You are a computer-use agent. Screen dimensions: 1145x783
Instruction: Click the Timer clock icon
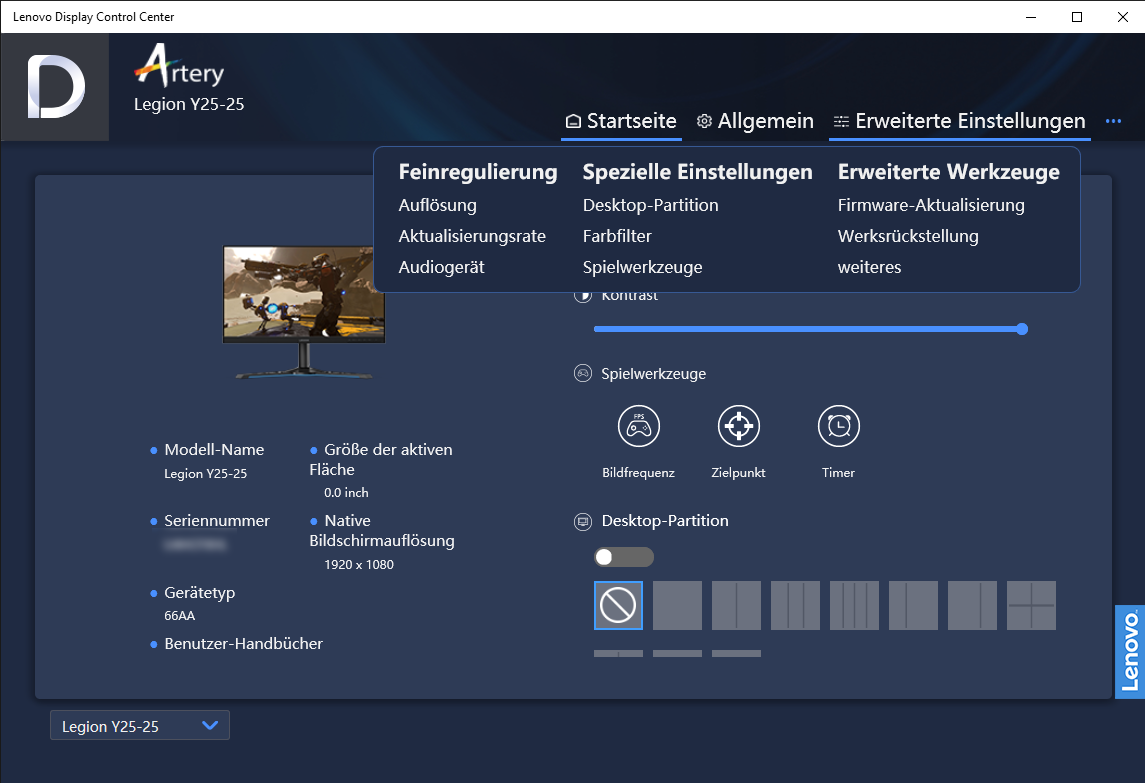coord(839,426)
